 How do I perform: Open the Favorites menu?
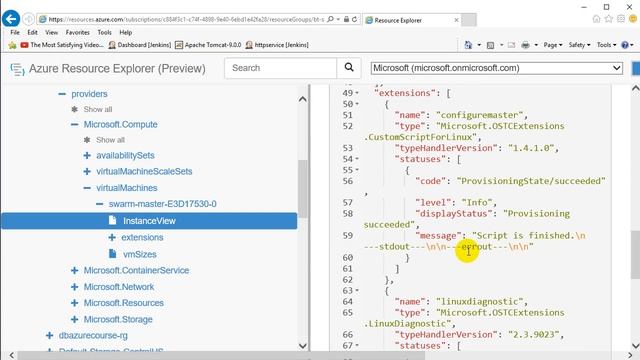78,32
